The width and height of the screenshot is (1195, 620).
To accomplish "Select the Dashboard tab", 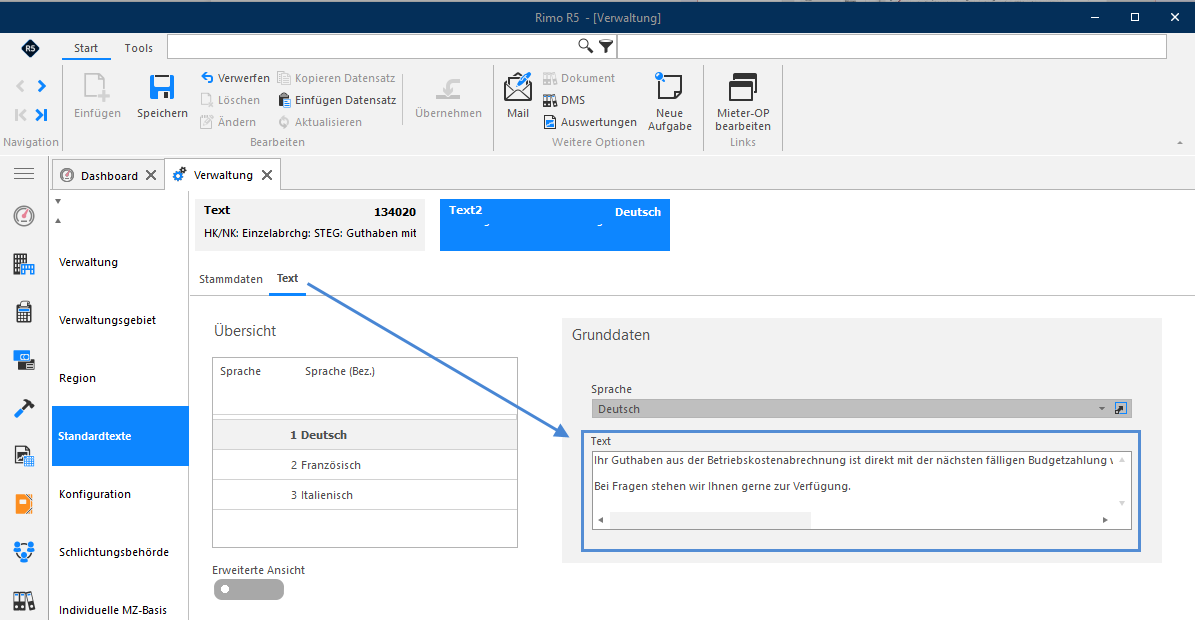I will click(109, 175).
